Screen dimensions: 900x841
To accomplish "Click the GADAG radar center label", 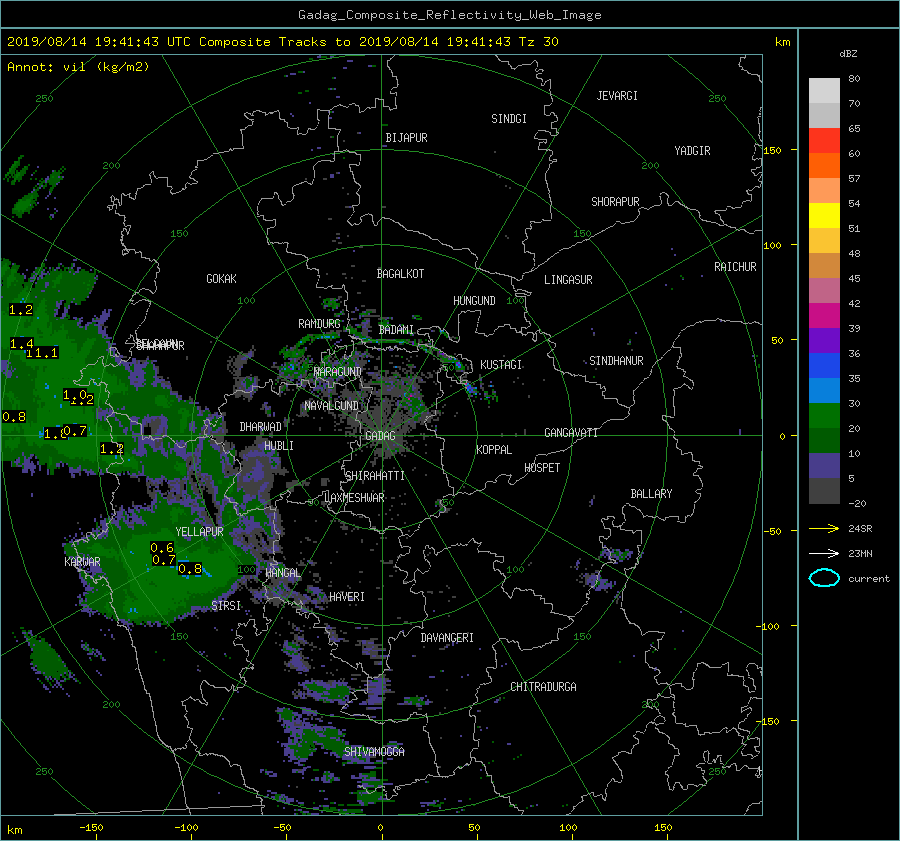I will coord(380,436).
